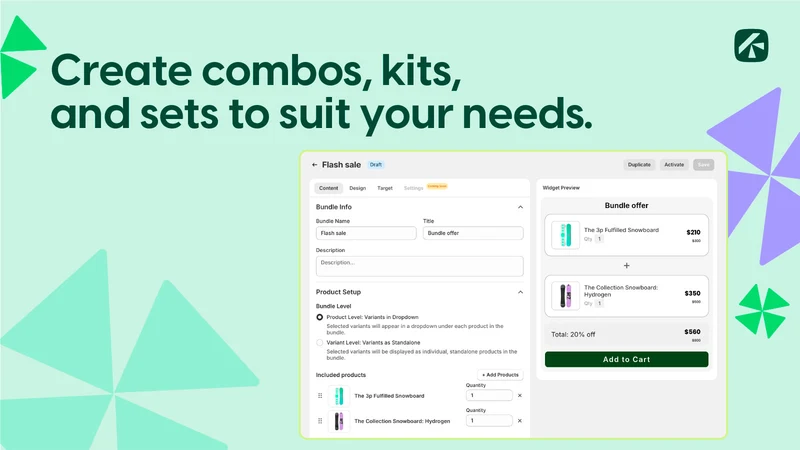The width and height of the screenshot is (800, 450).
Task: Click the Add Products button
Action: click(x=500, y=375)
